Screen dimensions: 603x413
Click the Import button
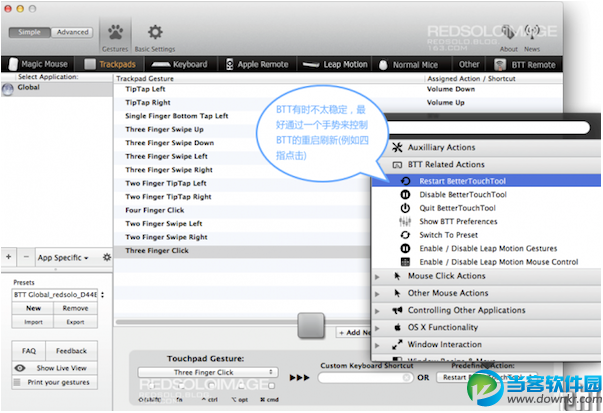coord(33,322)
